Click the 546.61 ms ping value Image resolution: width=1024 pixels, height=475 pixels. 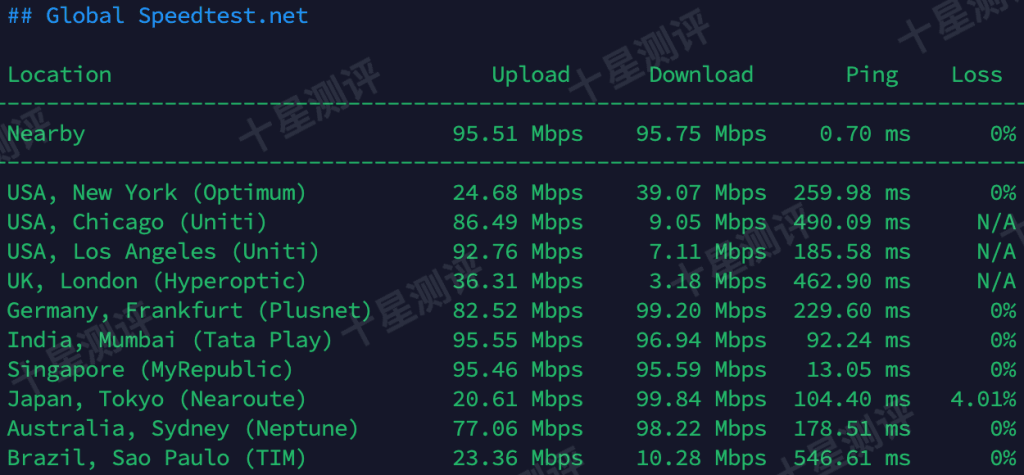coord(851,459)
